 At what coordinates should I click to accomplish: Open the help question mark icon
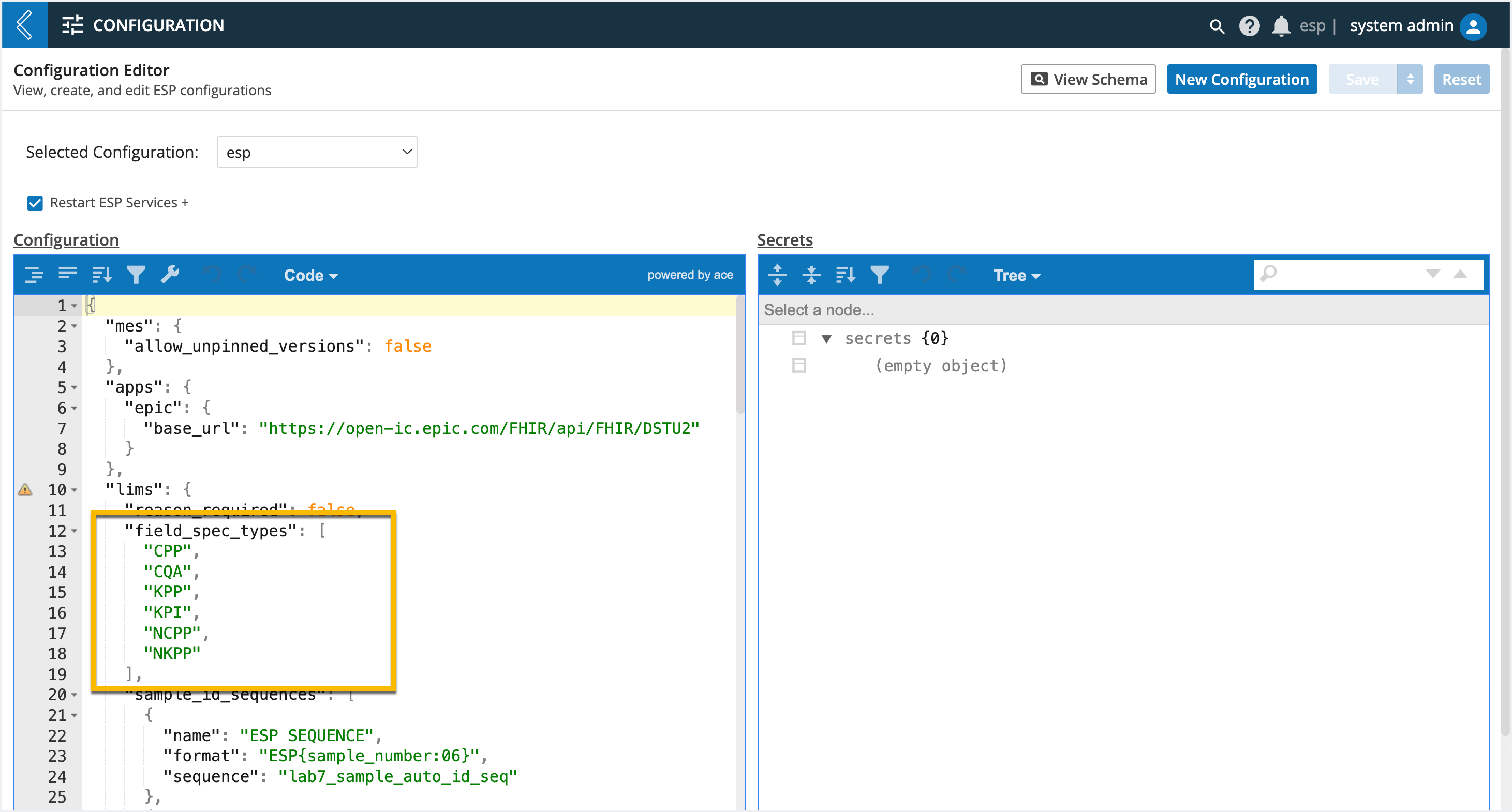pos(1249,26)
